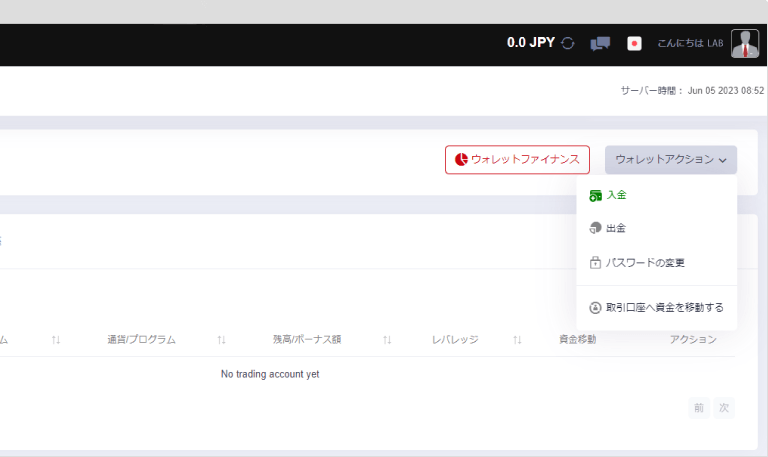Screen dimensions: 768x457
Task: Click the green deposit icon beside 入金
Action: (595, 195)
